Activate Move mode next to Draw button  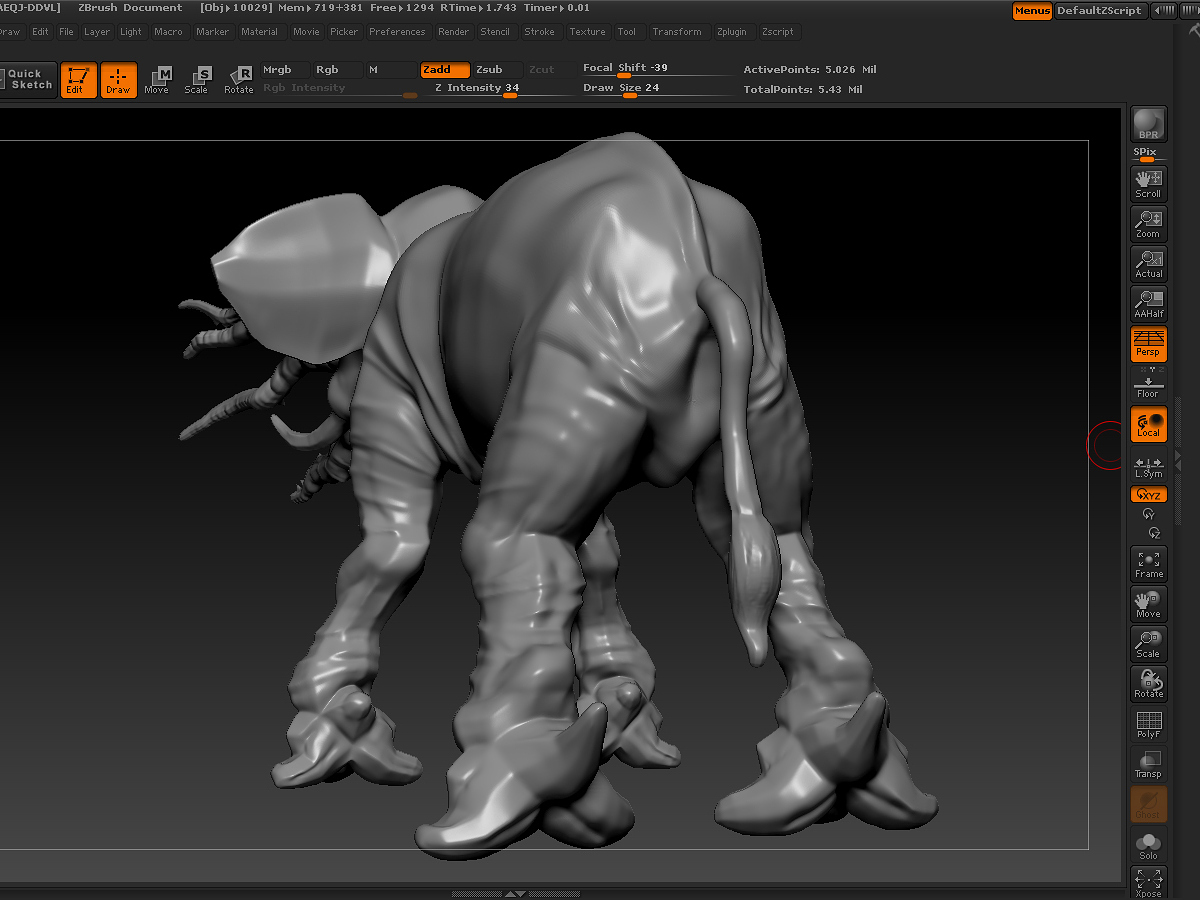coord(157,80)
